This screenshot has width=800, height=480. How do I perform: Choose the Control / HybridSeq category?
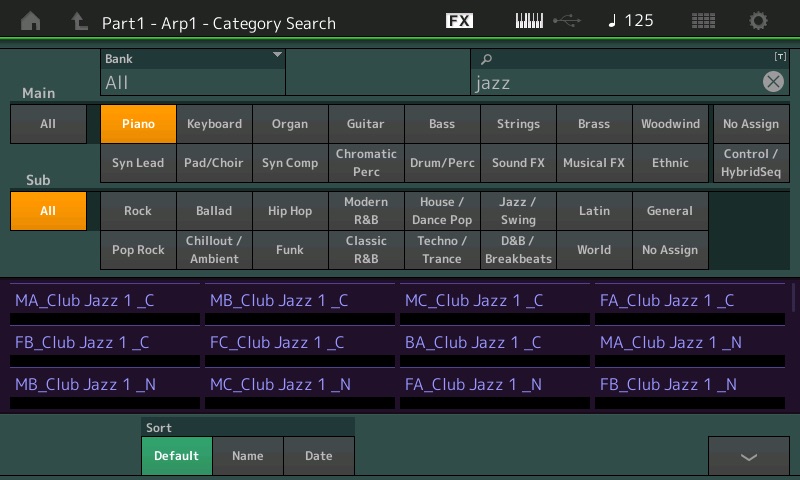coord(751,163)
